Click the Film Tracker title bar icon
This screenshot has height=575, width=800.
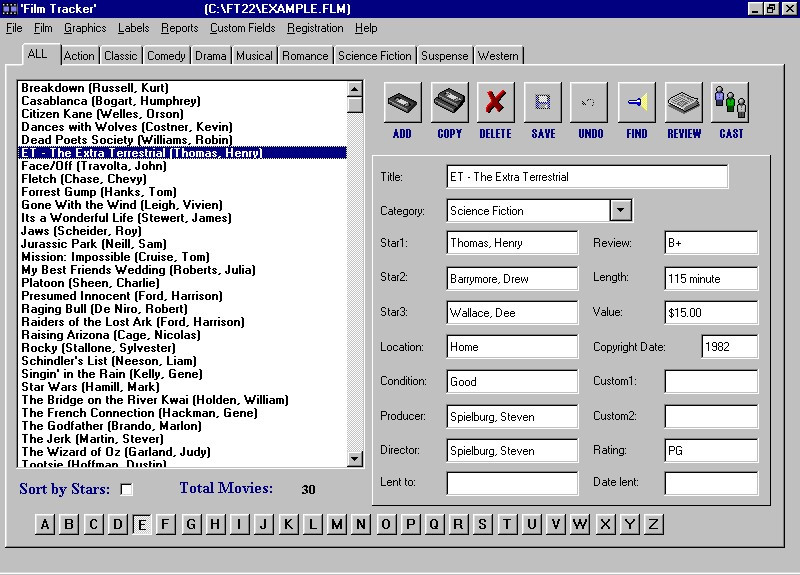pos(10,9)
